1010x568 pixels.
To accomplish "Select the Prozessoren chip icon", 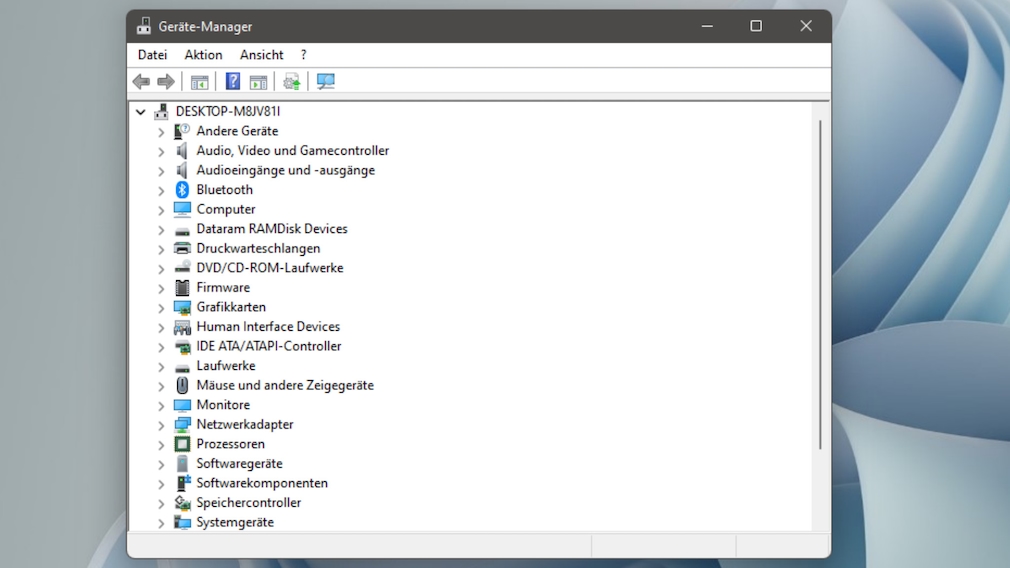I will coord(182,444).
